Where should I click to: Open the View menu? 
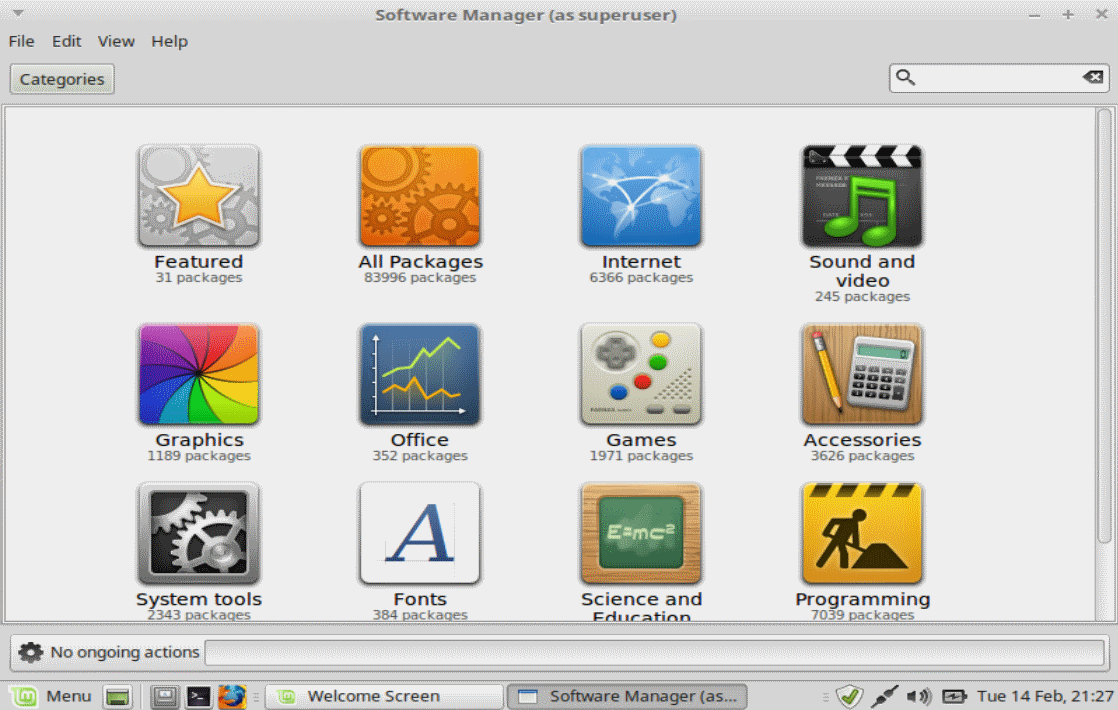(116, 41)
